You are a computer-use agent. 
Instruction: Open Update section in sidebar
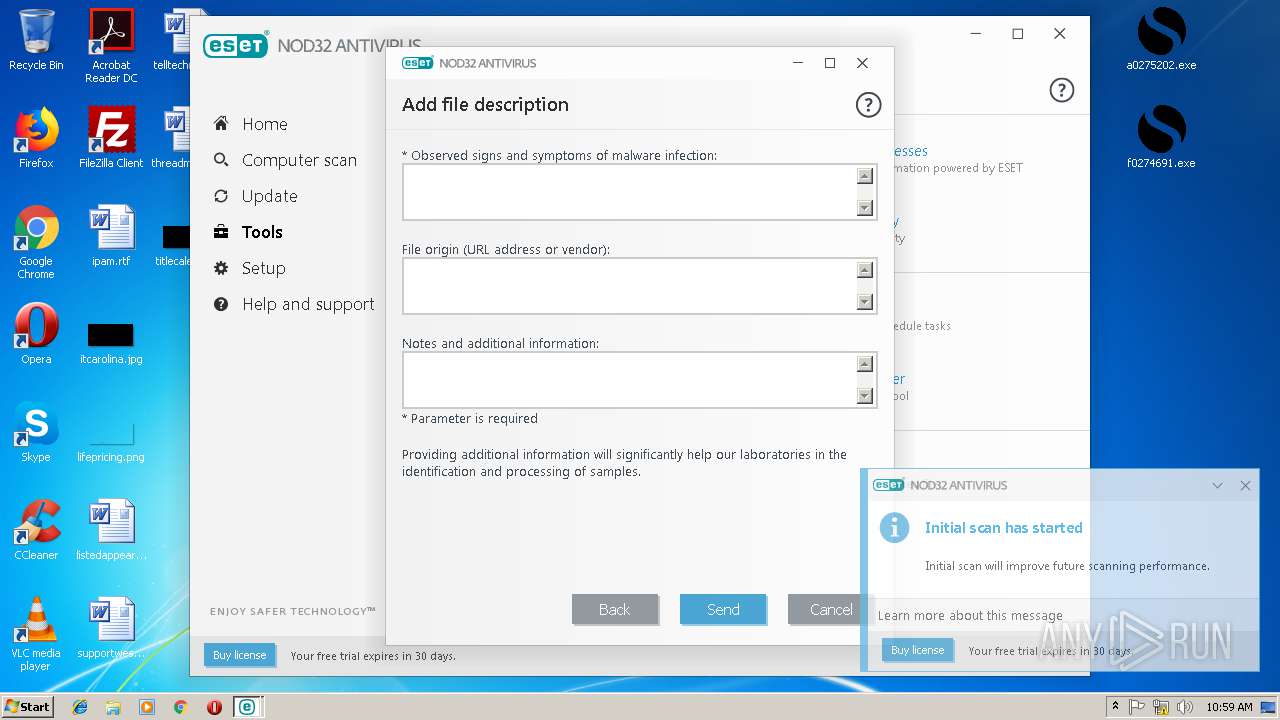[x=269, y=196]
